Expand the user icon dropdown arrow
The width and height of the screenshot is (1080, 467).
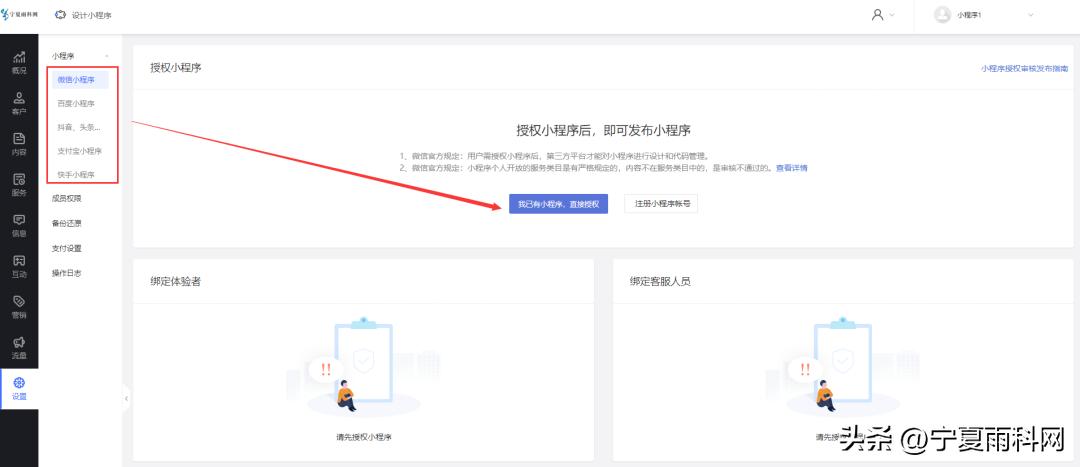[892, 14]
